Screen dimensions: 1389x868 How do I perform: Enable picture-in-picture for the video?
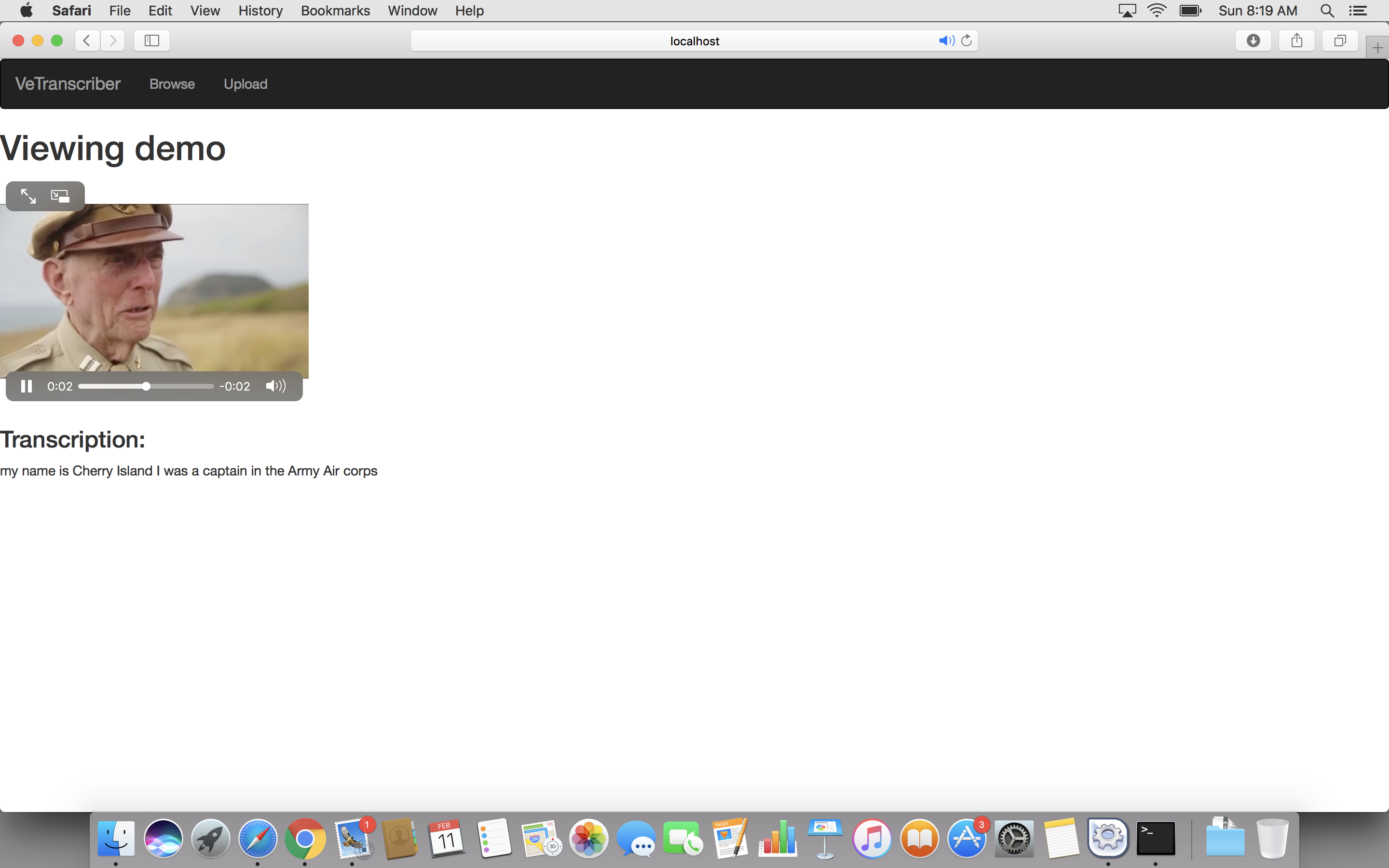coord(60,196)
